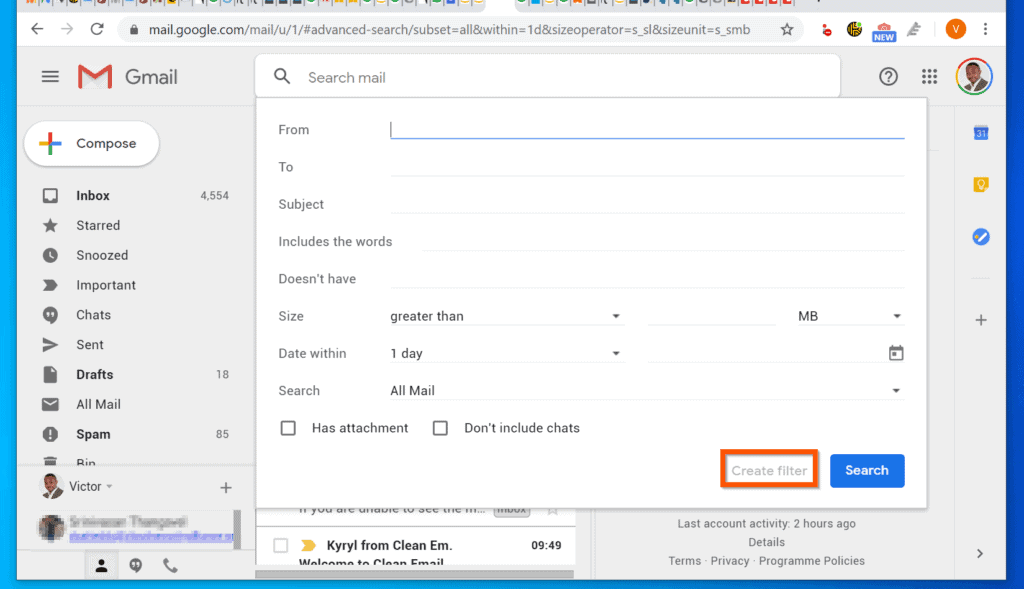The height and width of the screenshot is (589, 1024).
Task: Click the From input field
Action: 647,129
